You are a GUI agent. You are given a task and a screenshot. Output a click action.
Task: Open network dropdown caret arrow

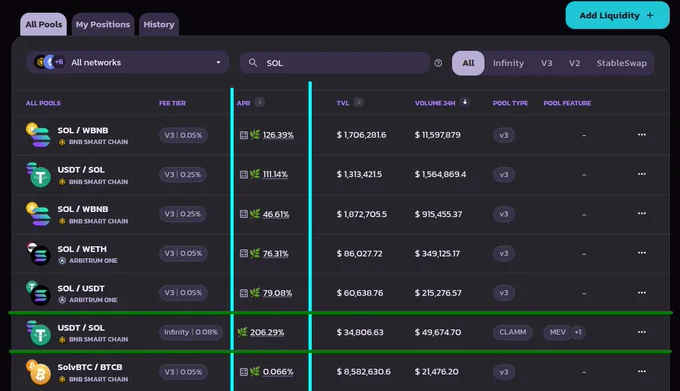pos(218,62)
